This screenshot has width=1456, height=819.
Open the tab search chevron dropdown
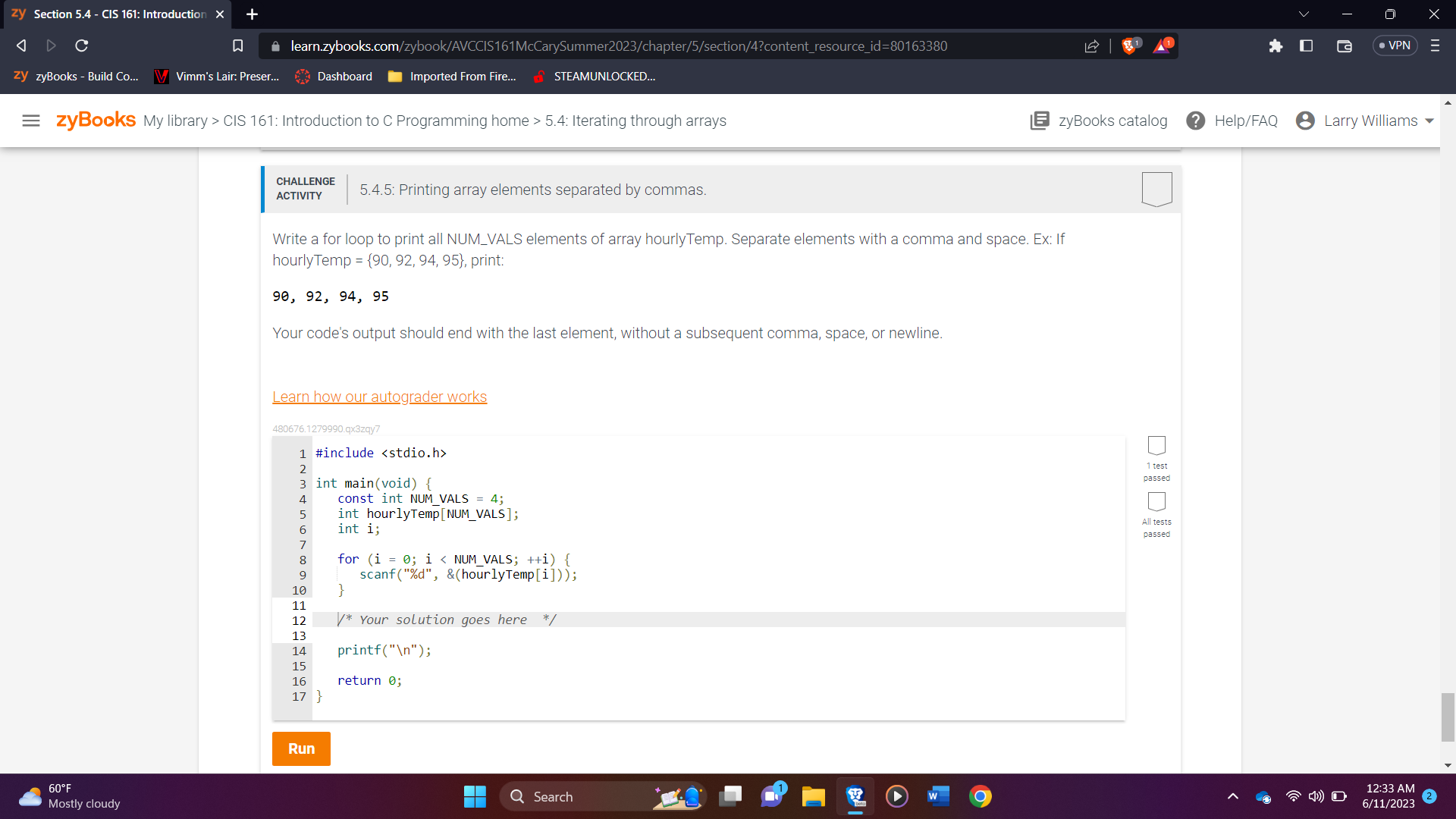pos(1304,14)
